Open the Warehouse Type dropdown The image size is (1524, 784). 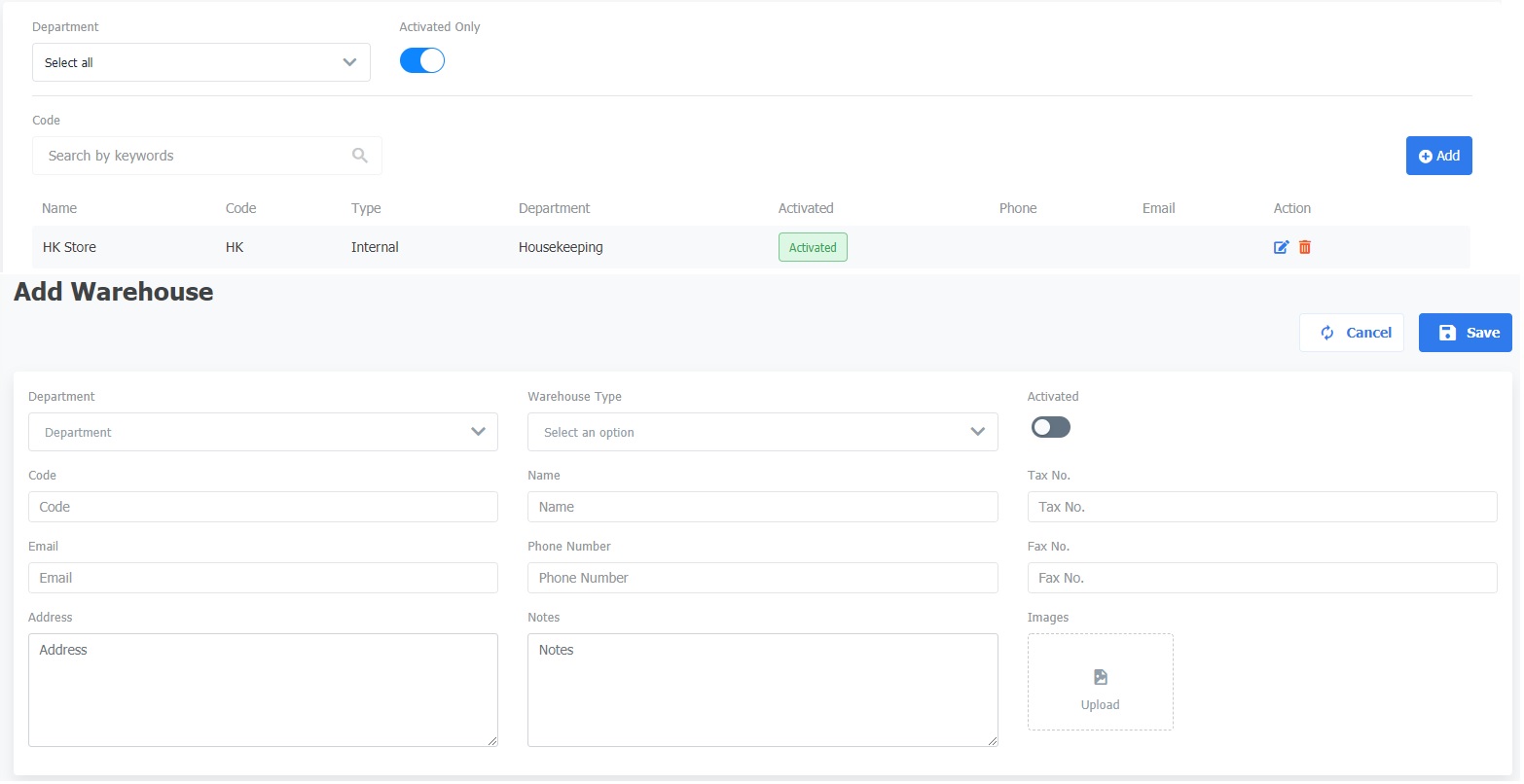coord(762,432)
